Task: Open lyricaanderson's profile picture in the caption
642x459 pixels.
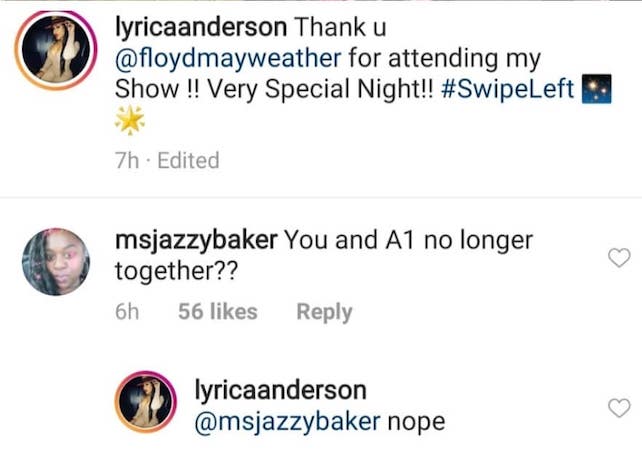Action: (x=56, y=50)
